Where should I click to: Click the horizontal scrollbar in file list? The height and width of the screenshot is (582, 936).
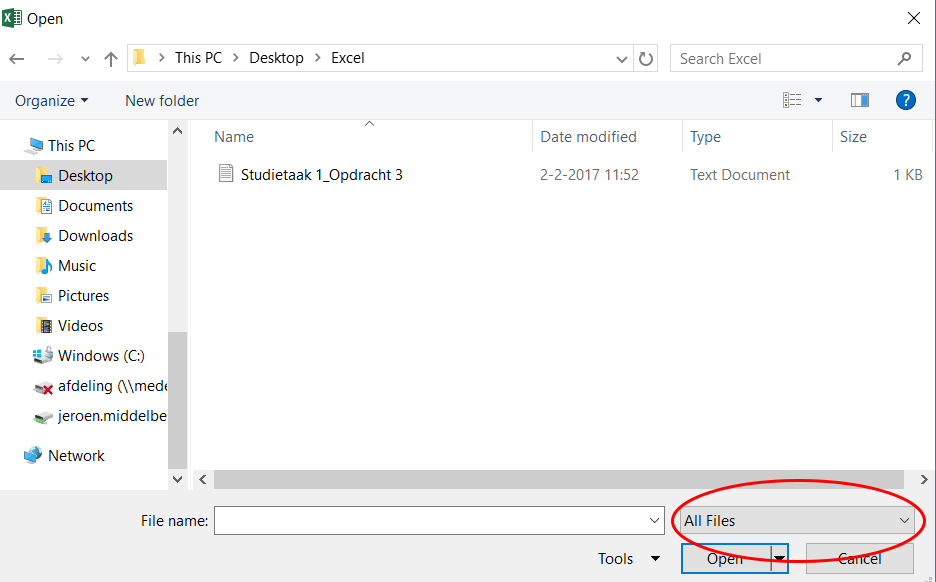[x=560, y=480]
